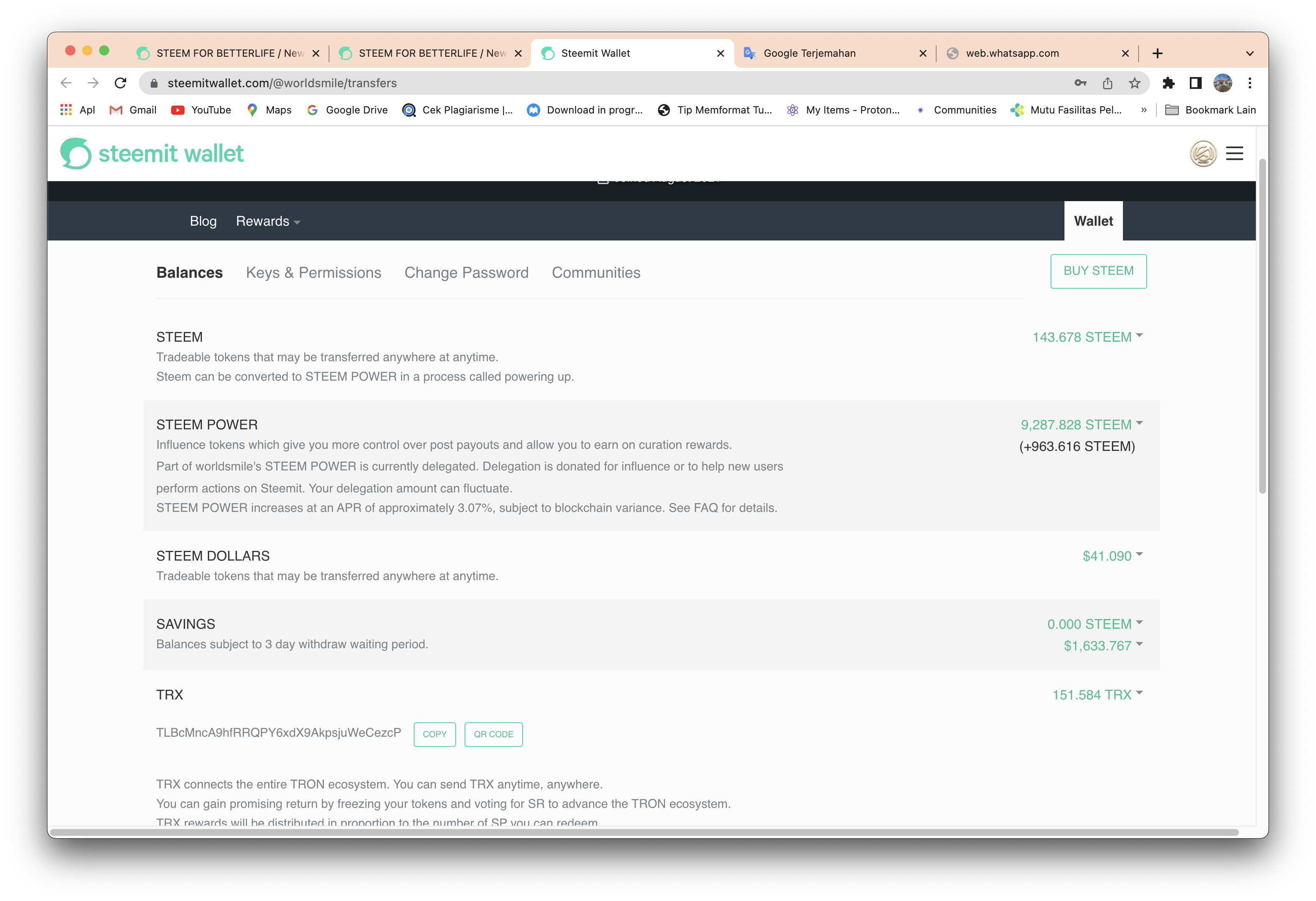The height and width of the screenshot is (901, 1316).
Task: Click the SAVINGS heading
Action: (x=186, y=624)
